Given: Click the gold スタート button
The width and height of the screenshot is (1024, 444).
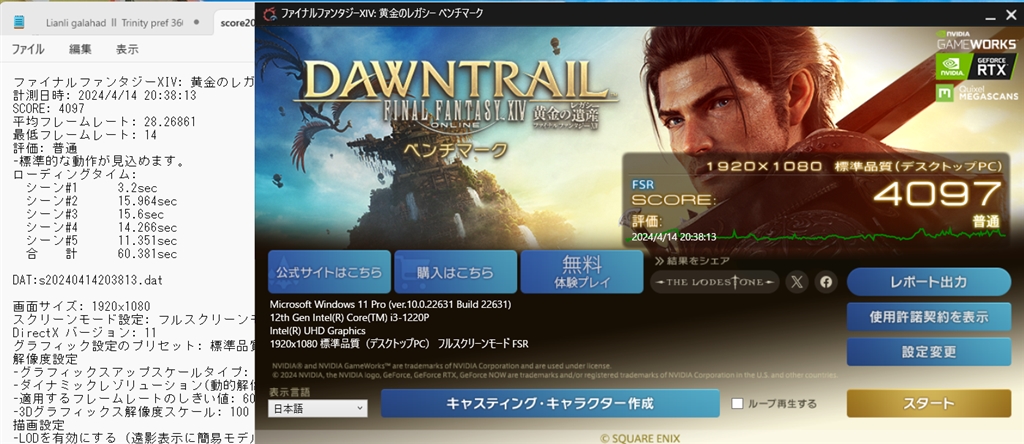Looking at the screenshot, I should [929, 404].
